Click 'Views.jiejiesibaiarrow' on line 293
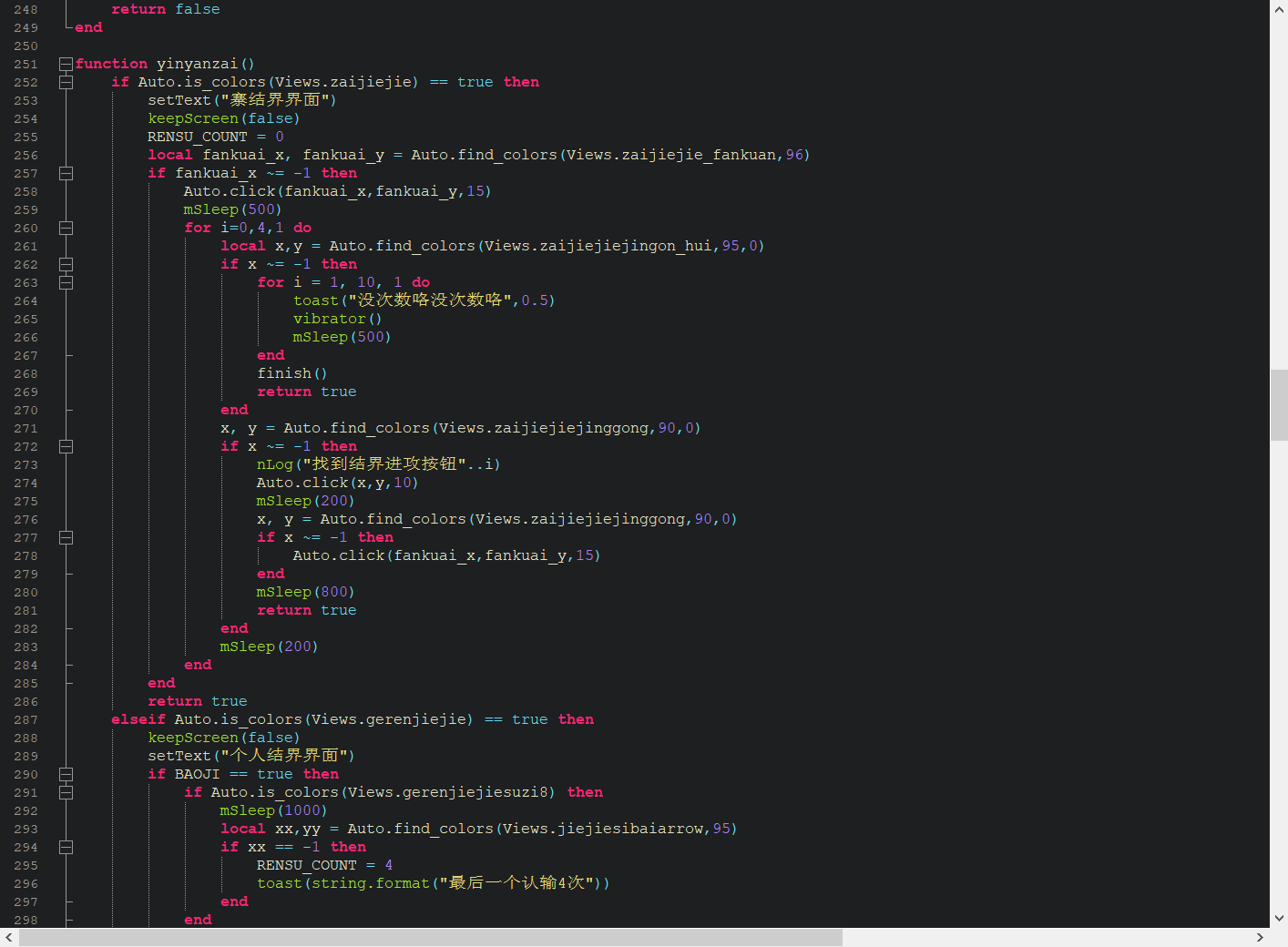The height and width of the screenshot is (947, 1288). tap(604, 829)
